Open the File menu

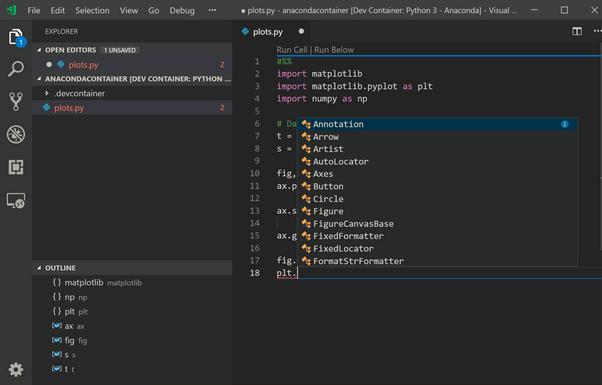(x=33, y=10)
